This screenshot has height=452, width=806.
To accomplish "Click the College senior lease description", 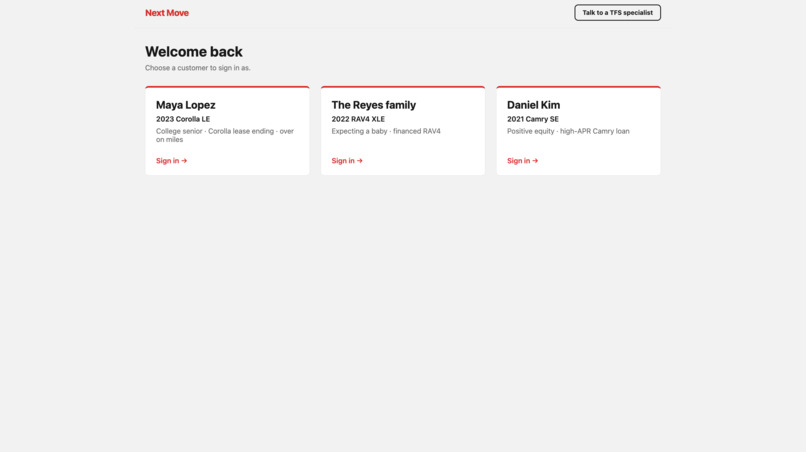I will (225, 135).
